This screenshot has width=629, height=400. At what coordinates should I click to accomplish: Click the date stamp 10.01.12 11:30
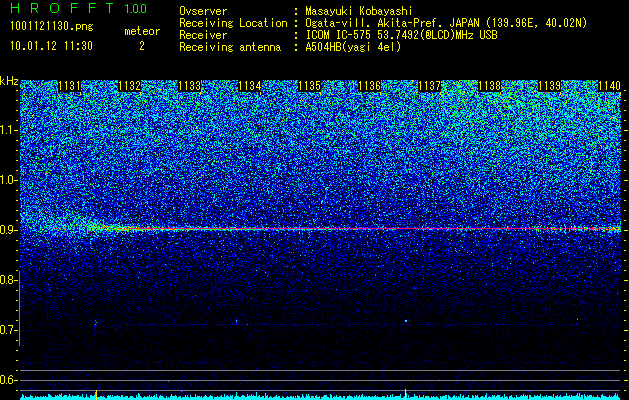click(51, 46)
